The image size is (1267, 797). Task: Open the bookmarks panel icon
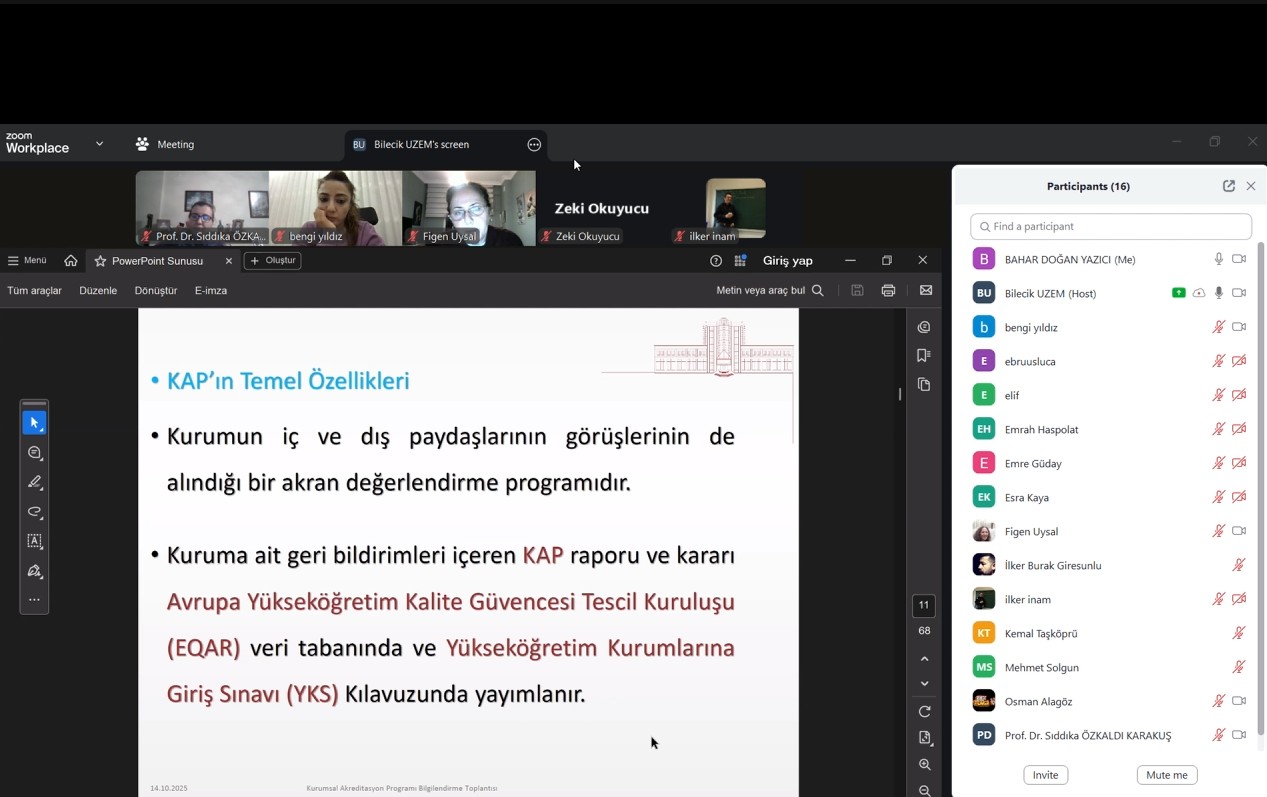point(924,355)
